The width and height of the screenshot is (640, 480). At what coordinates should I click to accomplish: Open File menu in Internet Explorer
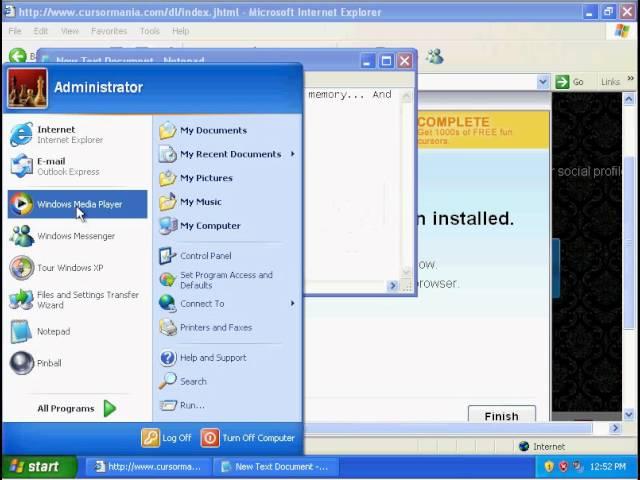15,31
